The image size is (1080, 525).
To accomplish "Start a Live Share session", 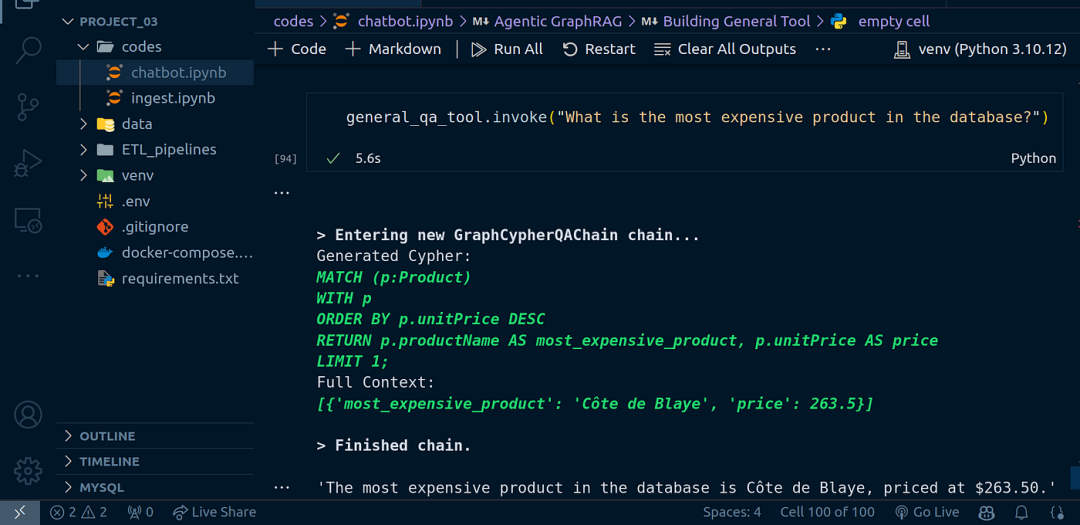I will point(214,512).
